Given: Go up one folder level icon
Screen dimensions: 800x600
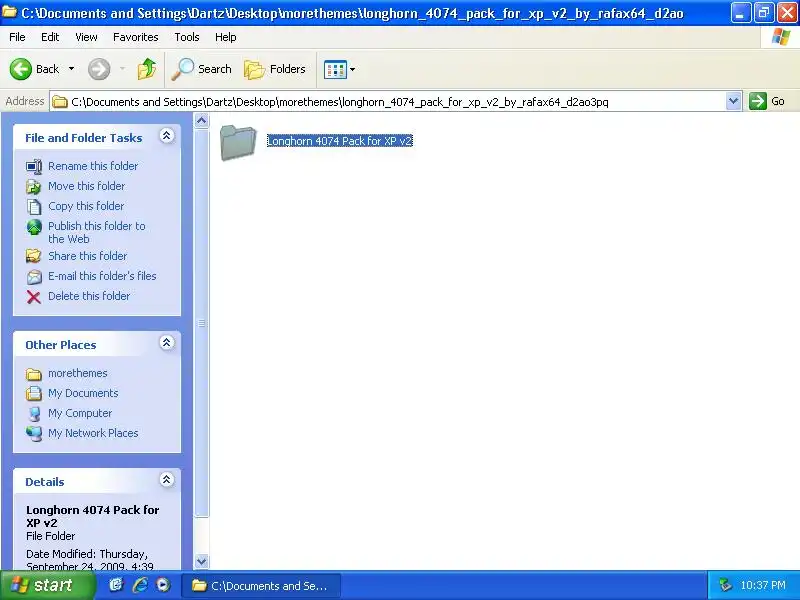Looking at the screenshot, I should [x=147, y=69].
